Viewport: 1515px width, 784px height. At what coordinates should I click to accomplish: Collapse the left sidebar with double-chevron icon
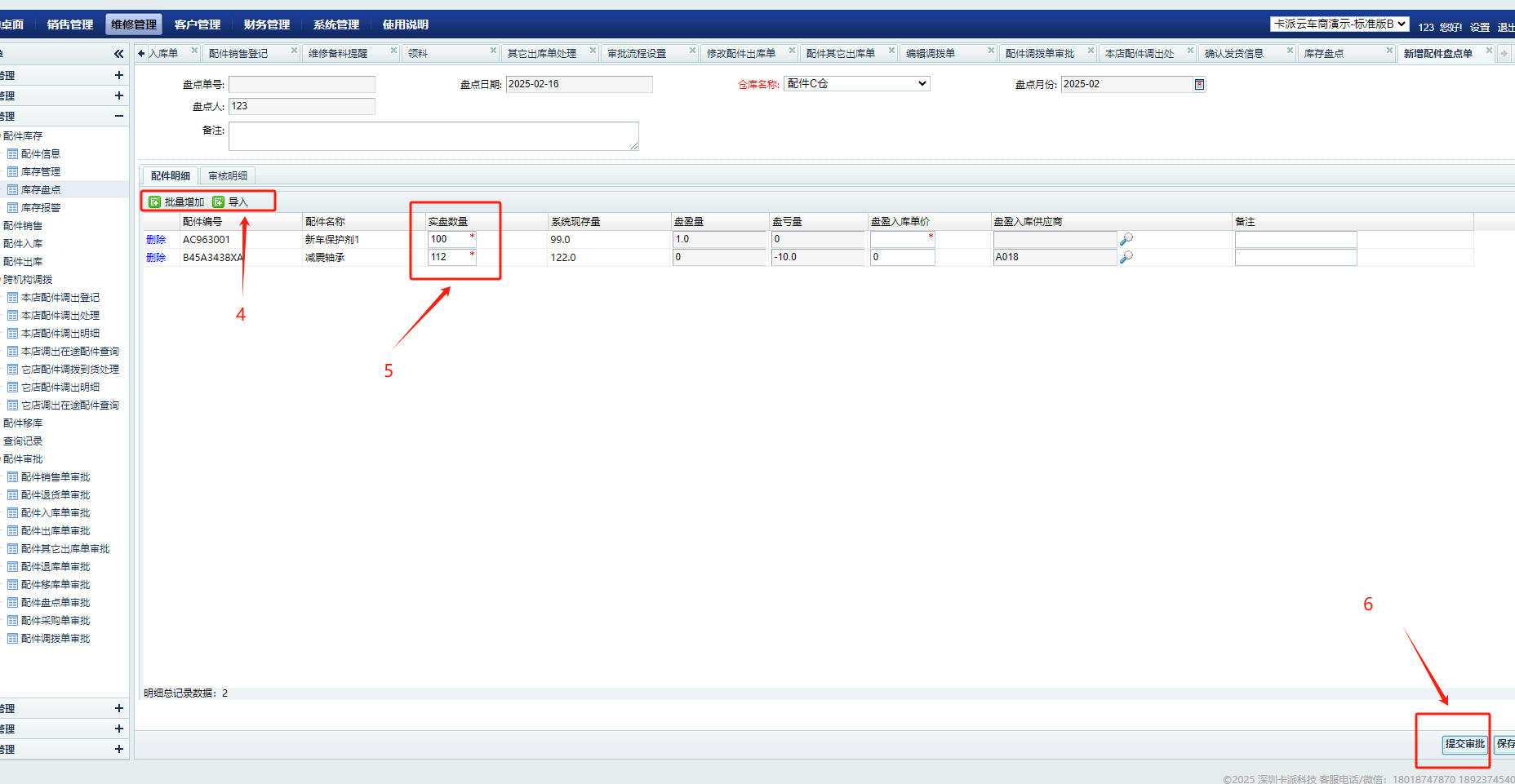(118, 54)
